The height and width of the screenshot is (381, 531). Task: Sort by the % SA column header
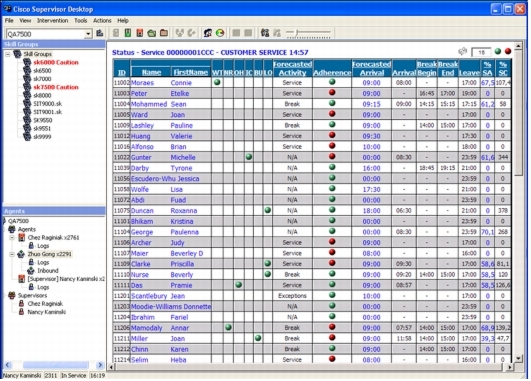coord(487,68)
